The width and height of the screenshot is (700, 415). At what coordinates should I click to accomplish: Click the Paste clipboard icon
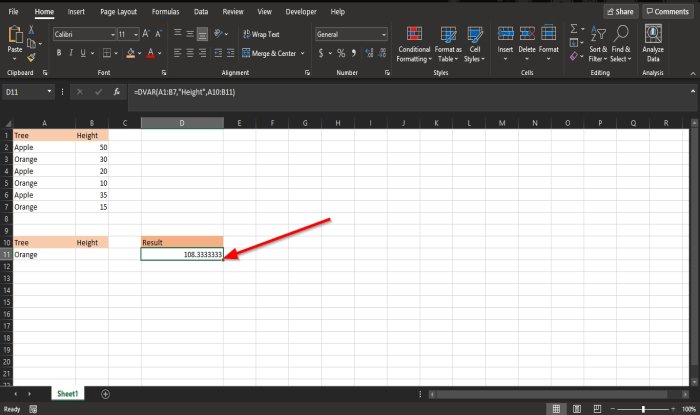pos(14,38)
